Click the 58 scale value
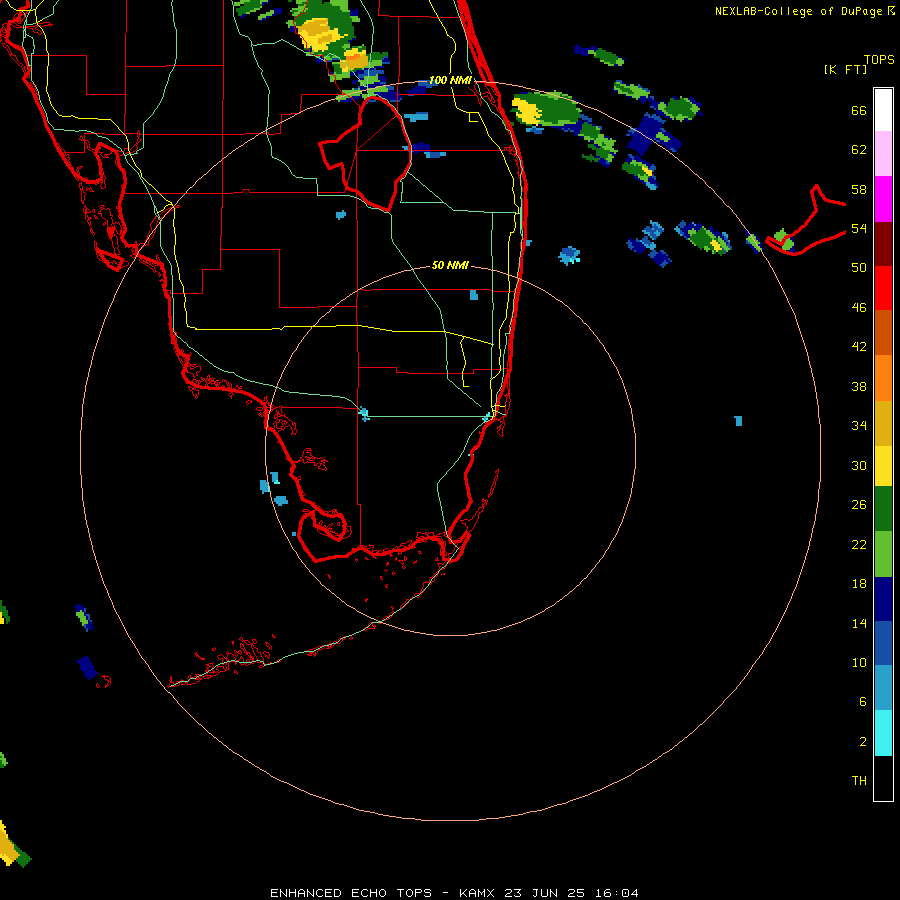900x900 pixels. click(859, 189)
